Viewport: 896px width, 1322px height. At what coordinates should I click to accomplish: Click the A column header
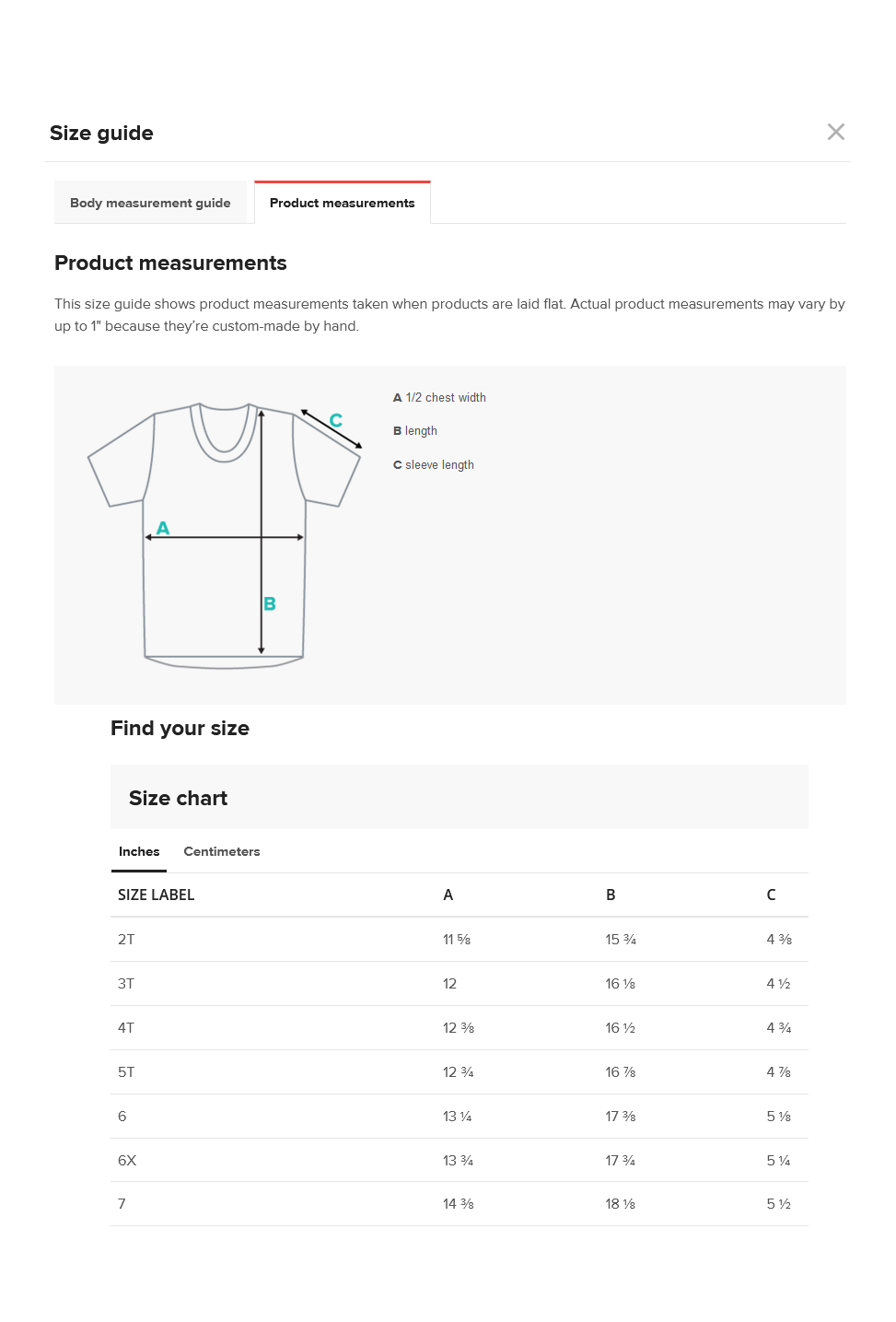pyautogui.click(x=448, y=895)
